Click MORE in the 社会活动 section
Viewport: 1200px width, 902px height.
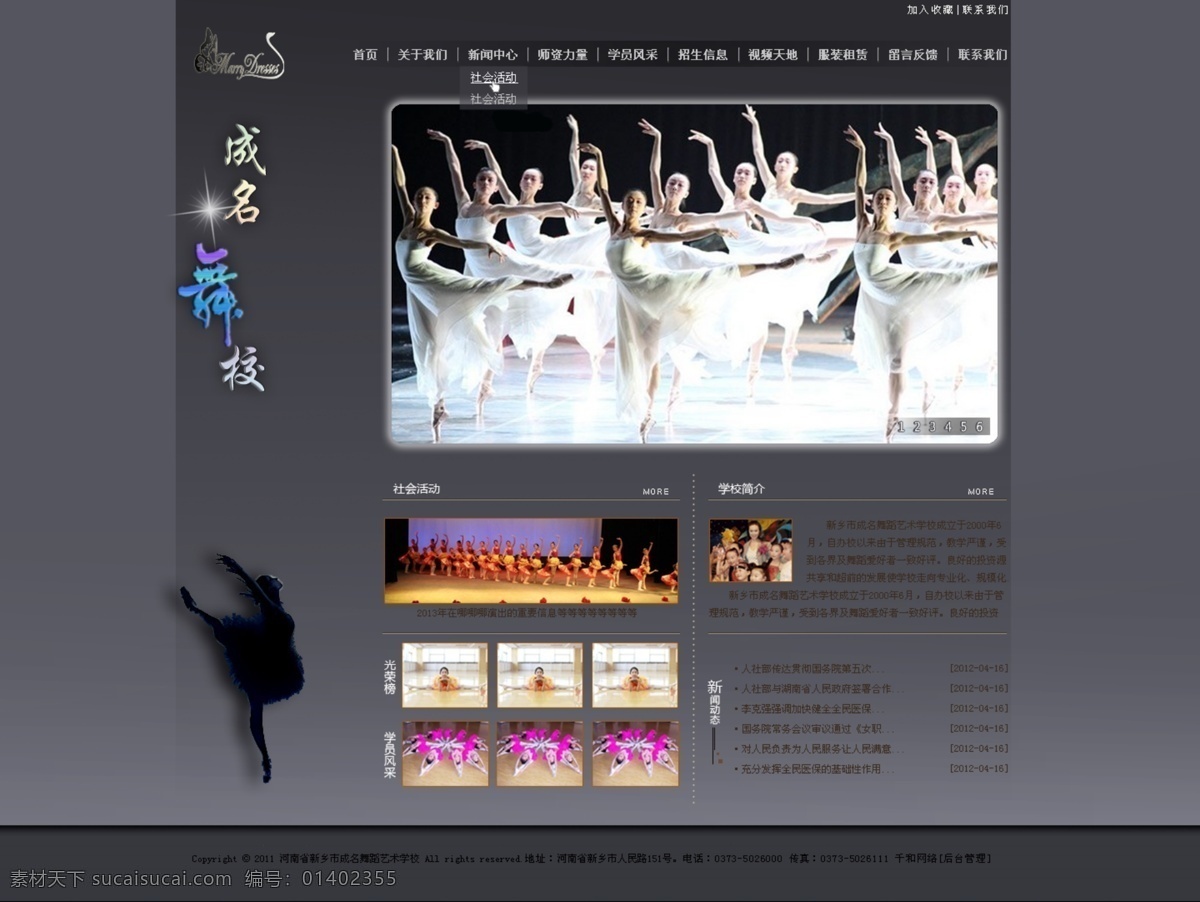click(x=656, y=492)
